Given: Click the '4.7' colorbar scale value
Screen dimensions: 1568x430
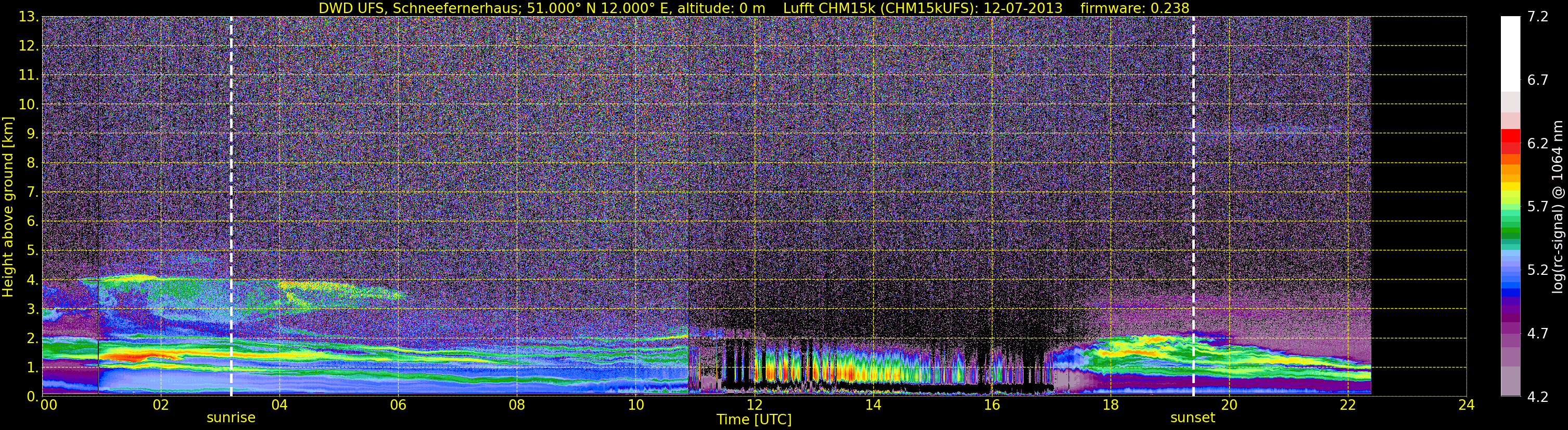Looking at the screenshot, I should (x=1538, y=334).
